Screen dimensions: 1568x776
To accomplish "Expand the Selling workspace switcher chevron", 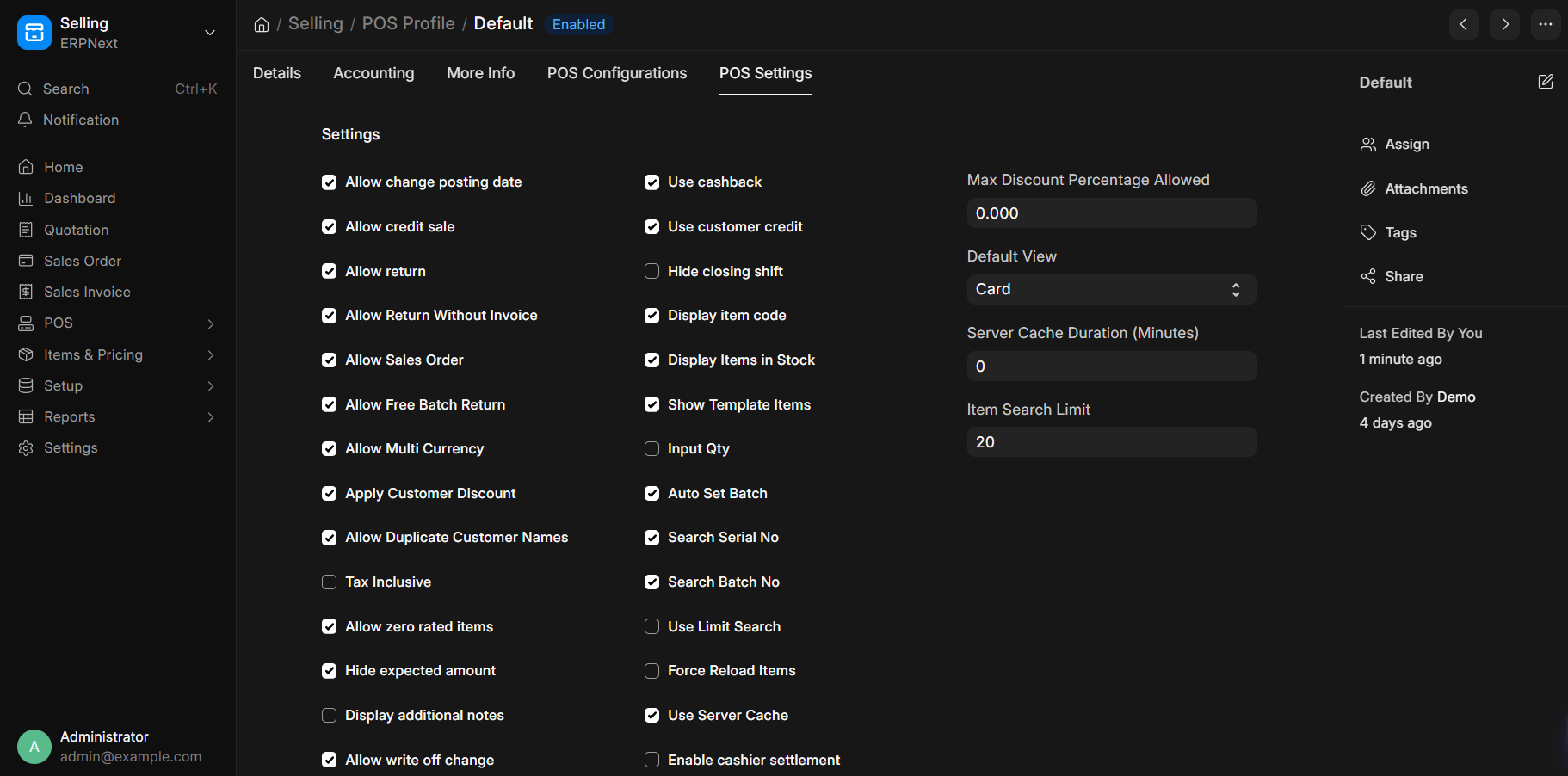I will coord(209,33).
